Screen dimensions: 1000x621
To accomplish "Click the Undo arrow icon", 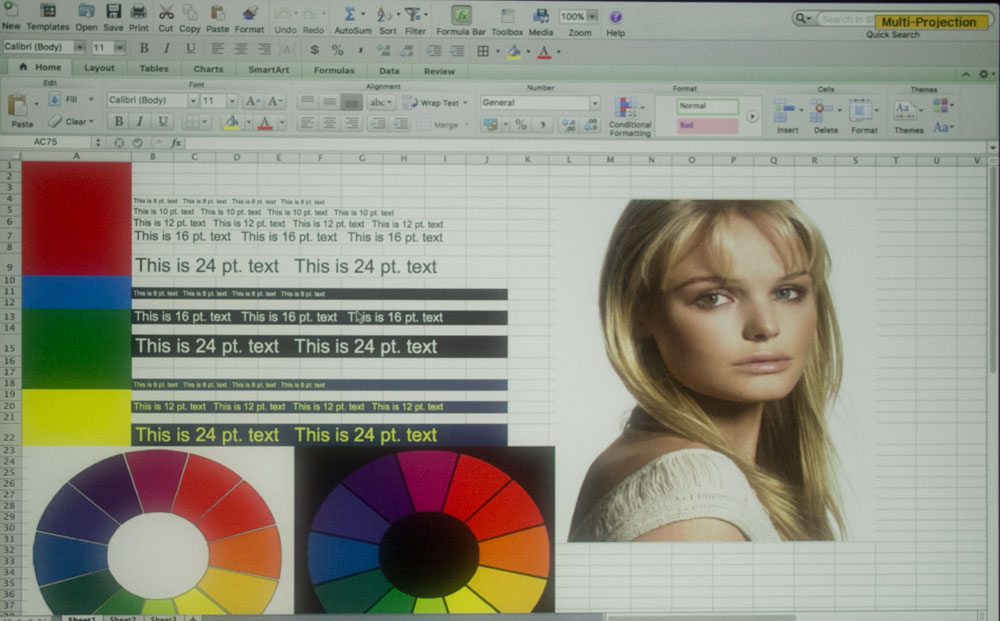I will coord(283,13).
